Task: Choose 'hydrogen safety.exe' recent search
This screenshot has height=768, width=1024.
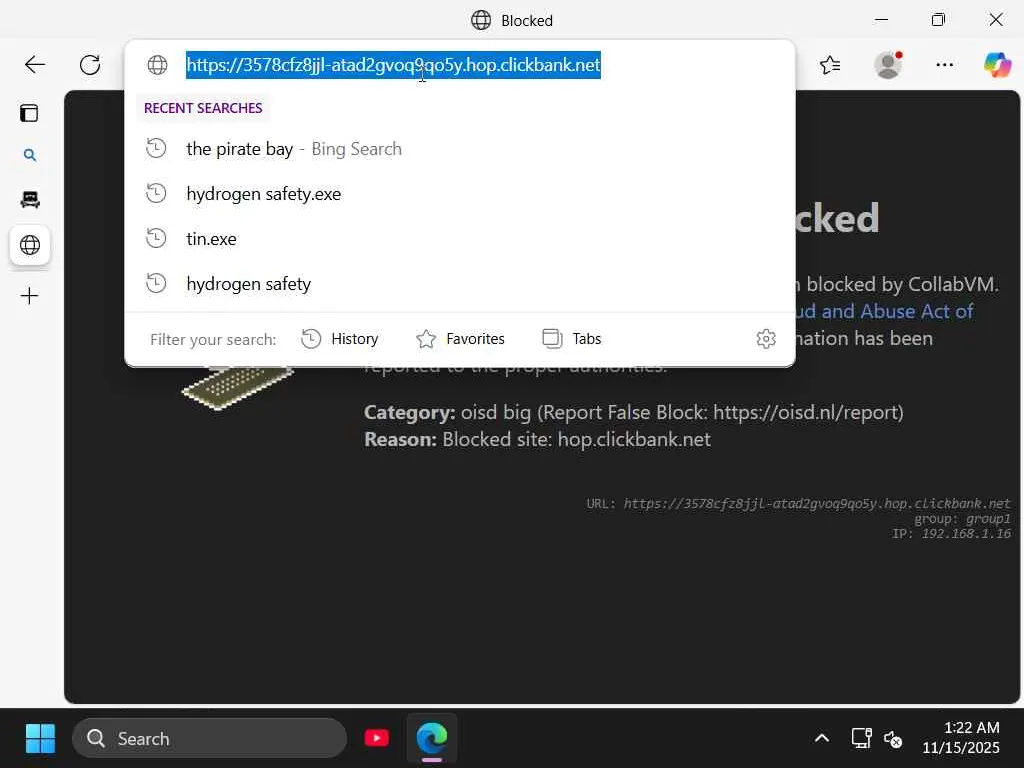Action: click(460, 194)
